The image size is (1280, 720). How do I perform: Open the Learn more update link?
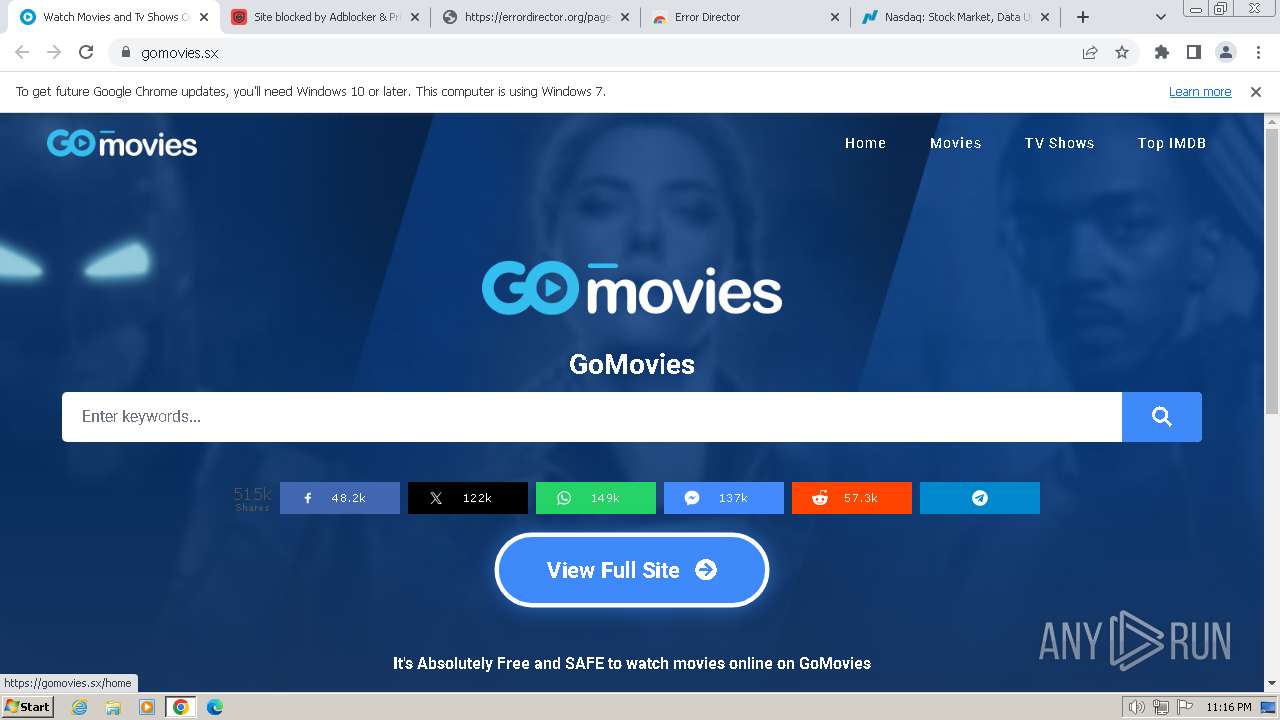1200,92
